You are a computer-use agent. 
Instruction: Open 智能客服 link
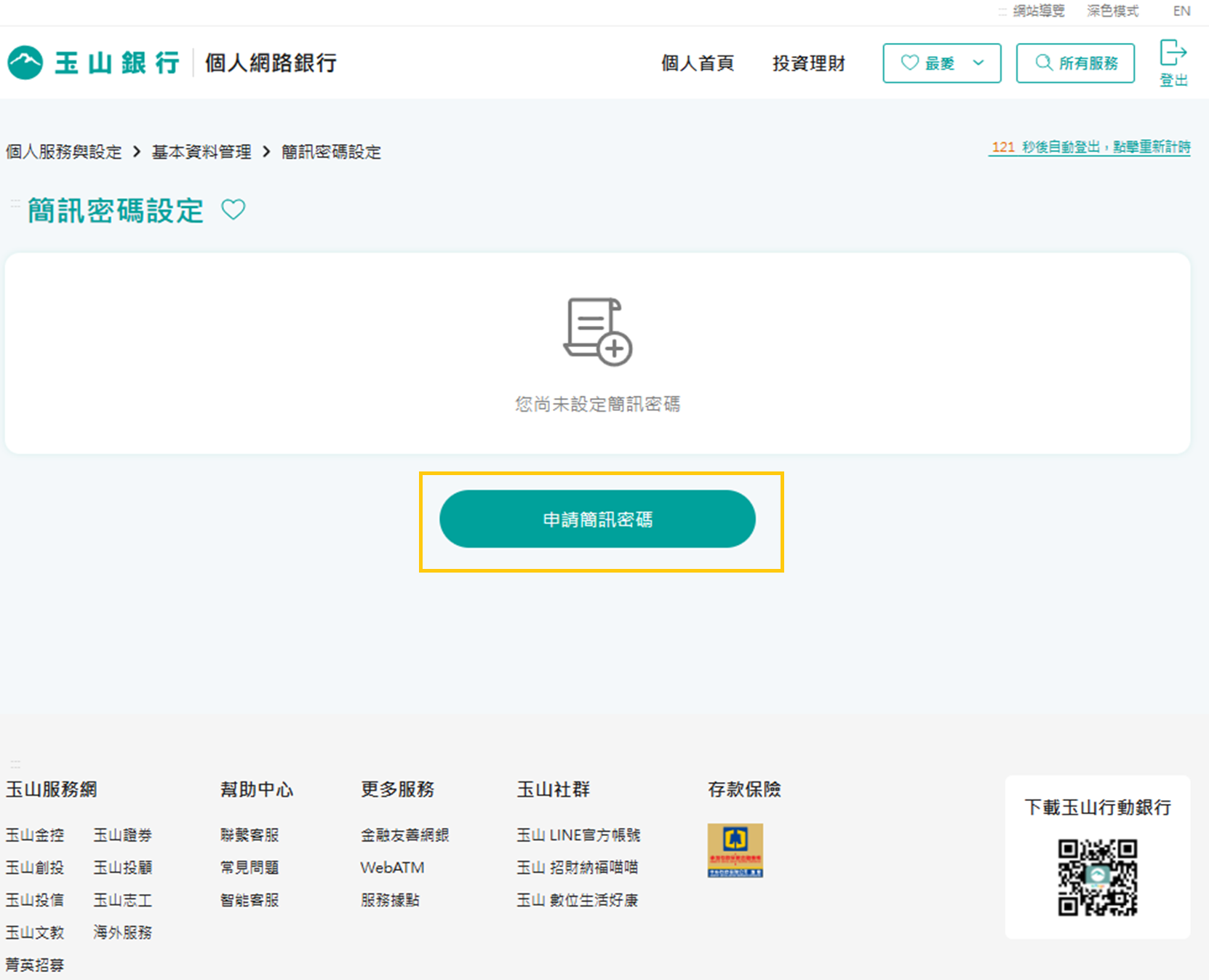tap(250, 900)
